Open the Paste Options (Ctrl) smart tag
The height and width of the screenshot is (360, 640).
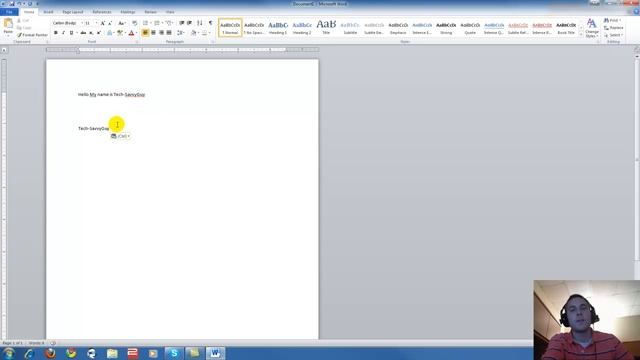point(120,136)
